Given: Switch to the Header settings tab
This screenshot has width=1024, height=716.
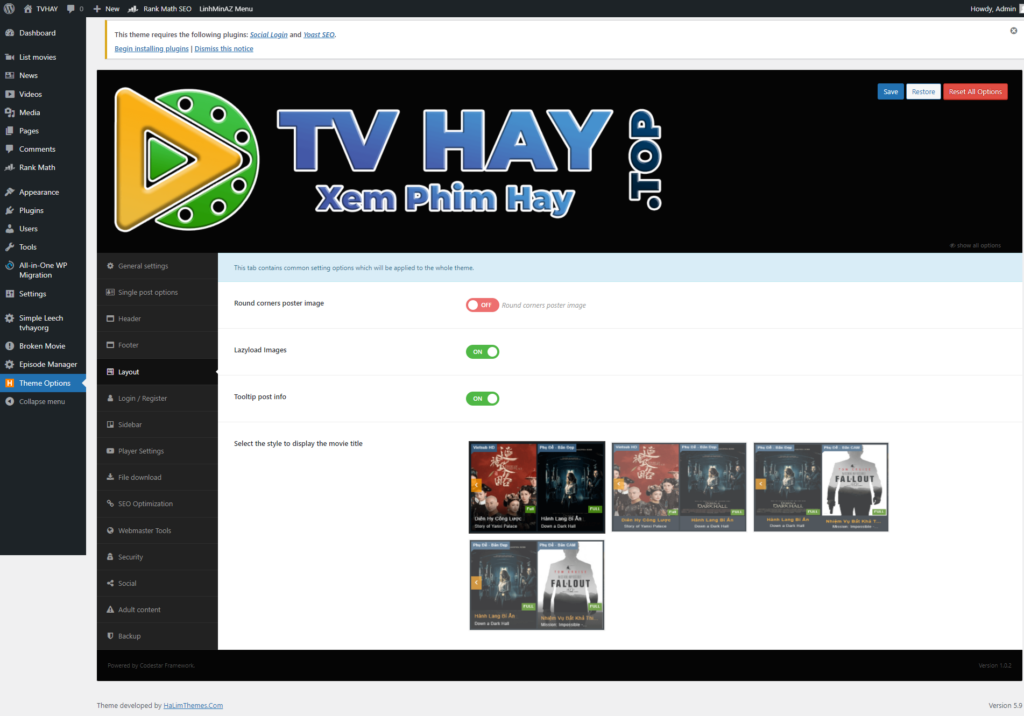Looking at the screenshot, I should (157, 319).
